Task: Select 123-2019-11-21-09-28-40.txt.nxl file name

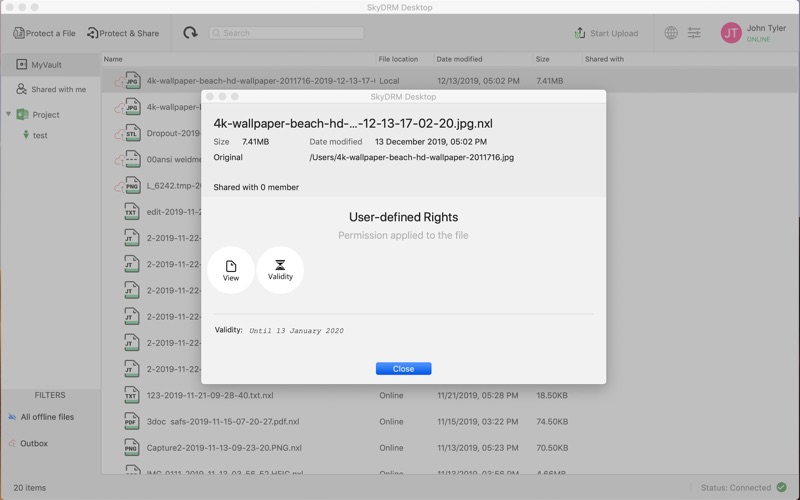Action: (x=210, y=395)
